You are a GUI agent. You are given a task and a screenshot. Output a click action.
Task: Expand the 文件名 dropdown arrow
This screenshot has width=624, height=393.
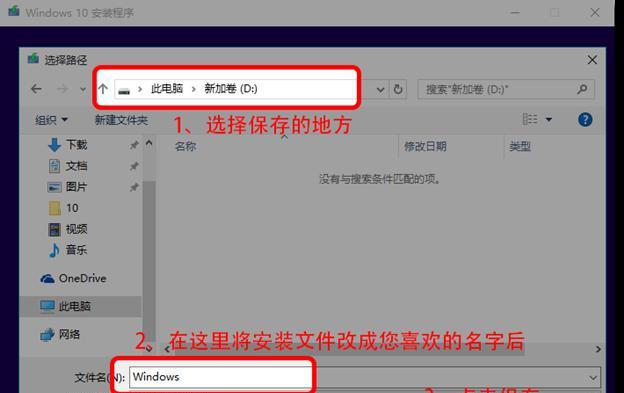point(593,377)
